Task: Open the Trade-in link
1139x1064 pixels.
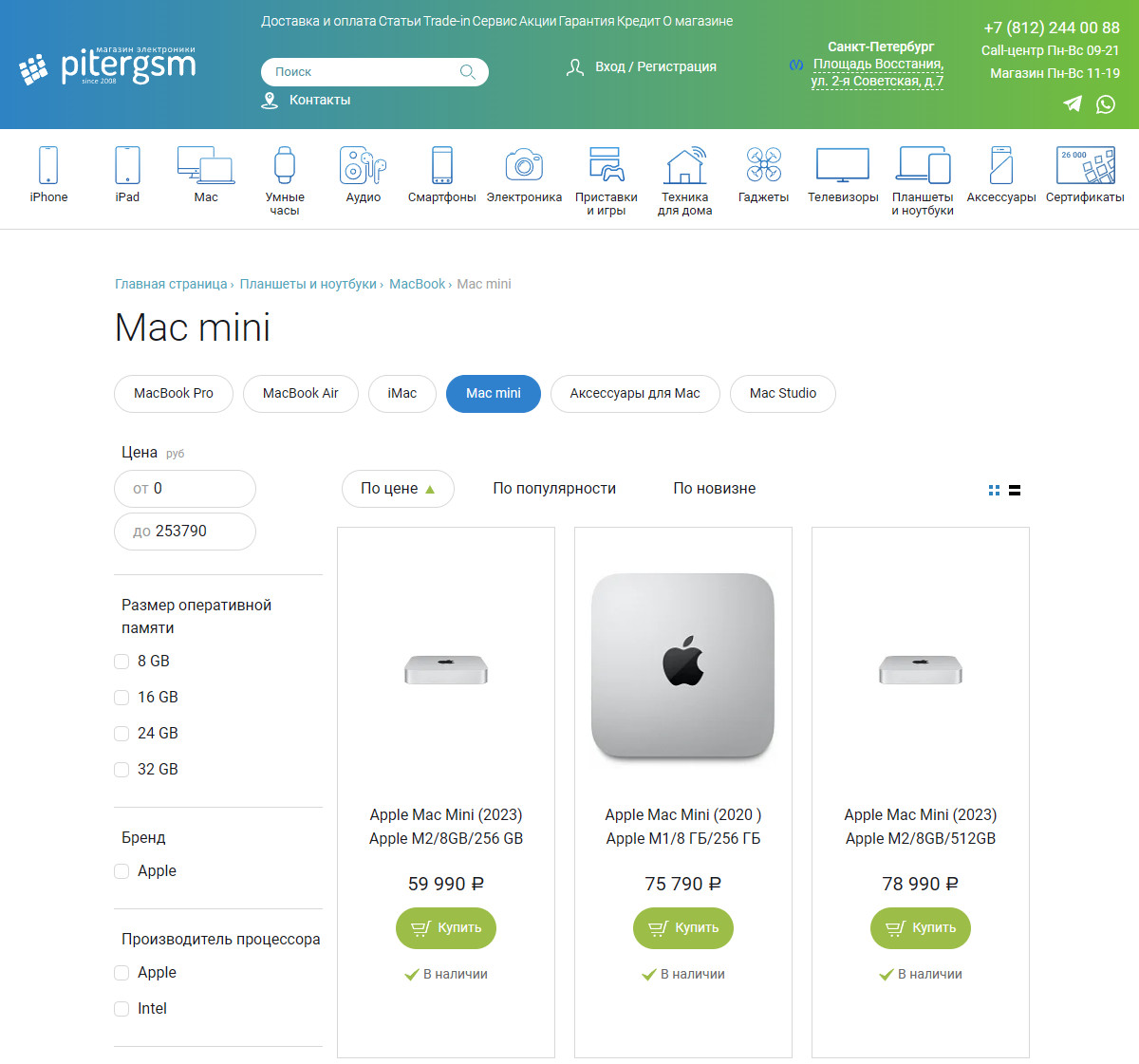Action: 446,21
